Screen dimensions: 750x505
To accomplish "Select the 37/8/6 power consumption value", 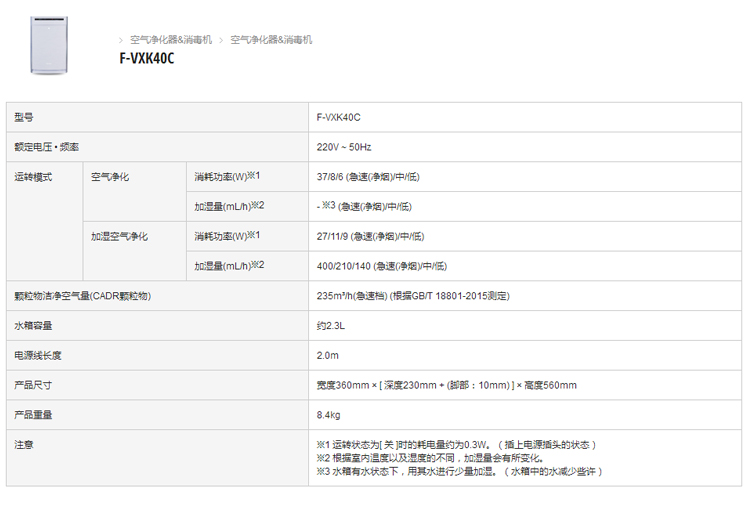I will pyautogui.click(x=368, y=177).
